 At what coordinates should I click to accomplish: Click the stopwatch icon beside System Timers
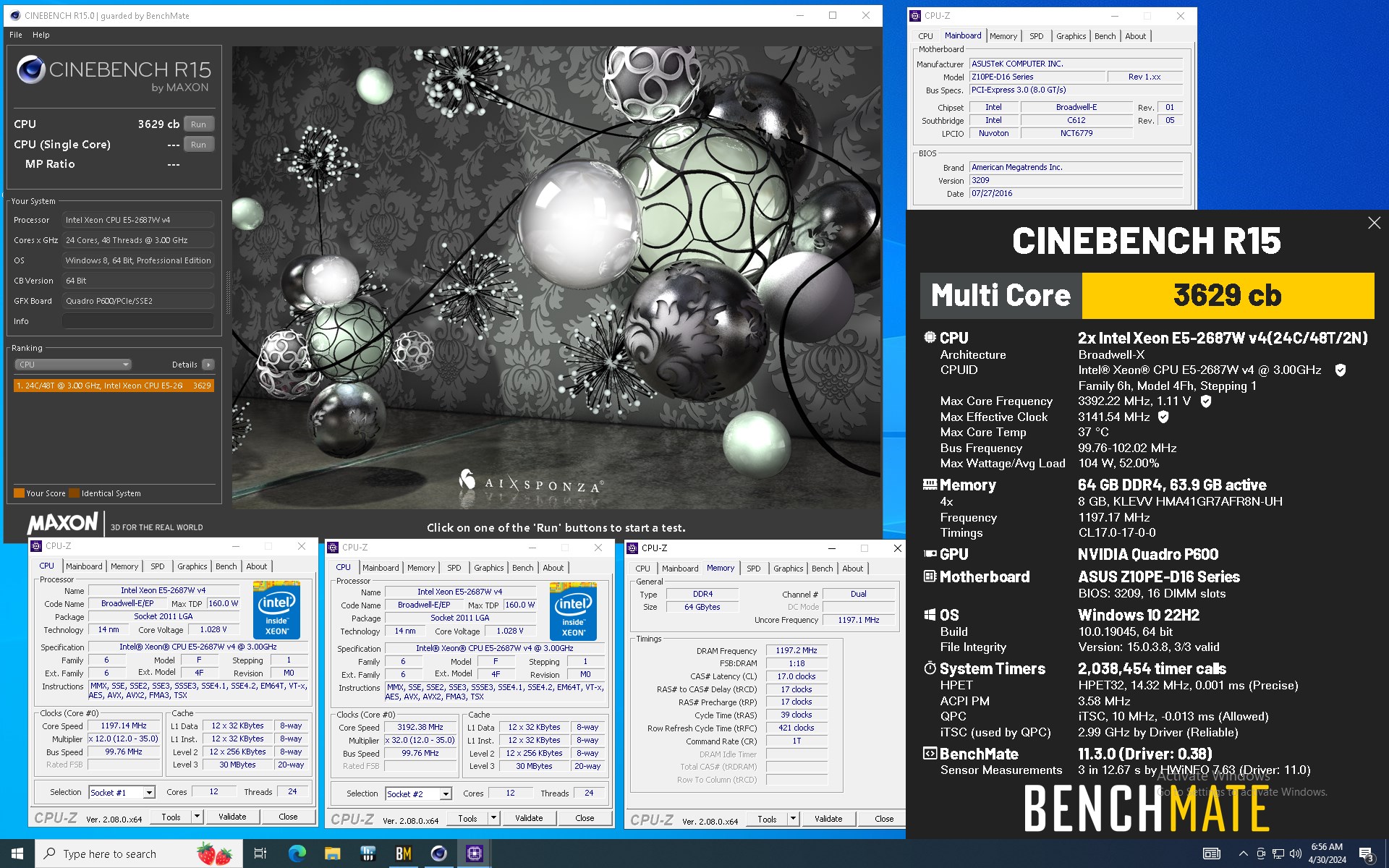point(930,668)
